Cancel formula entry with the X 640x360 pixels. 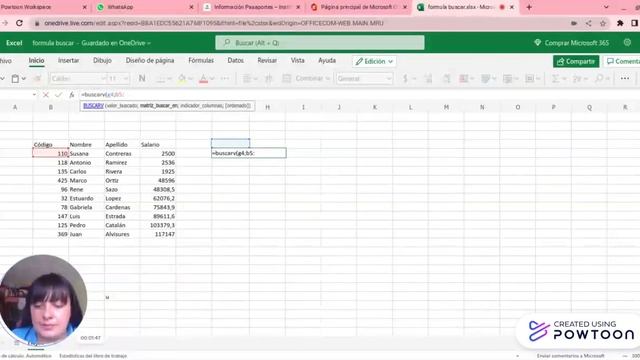(46, 95)
